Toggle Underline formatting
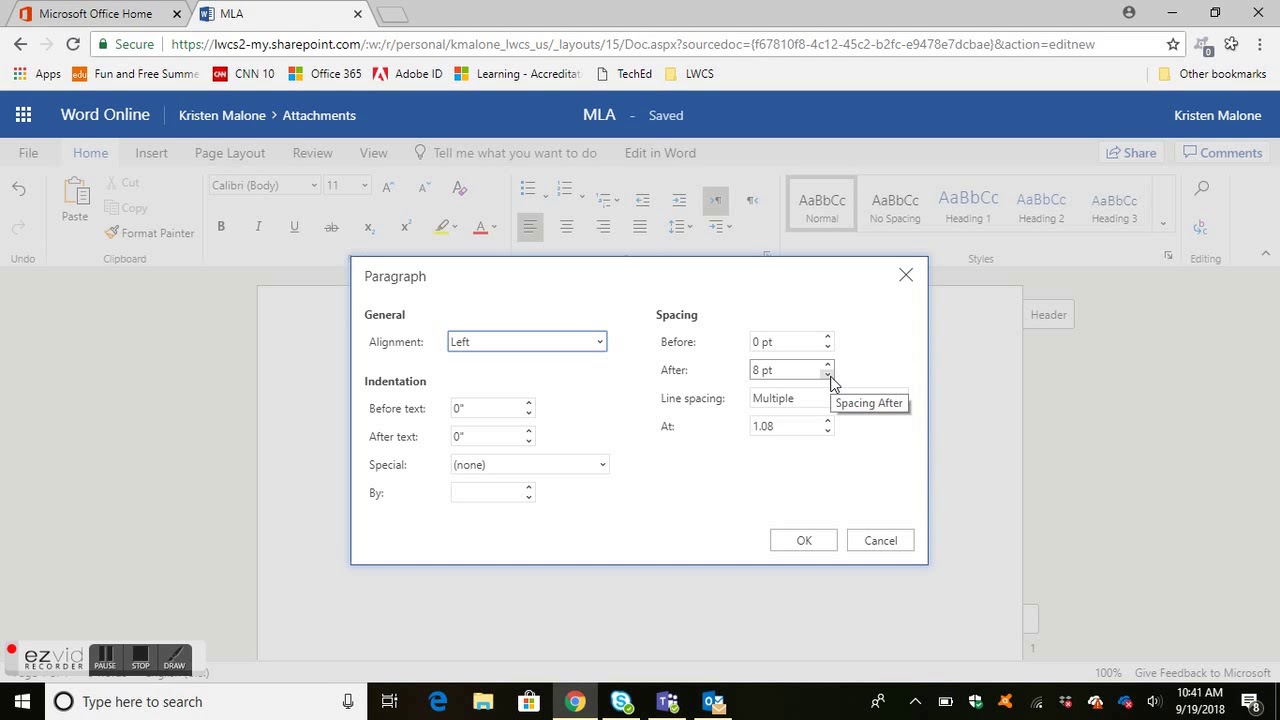Image resolution: width=1280 pixels, height=720 pixels. 294,227
